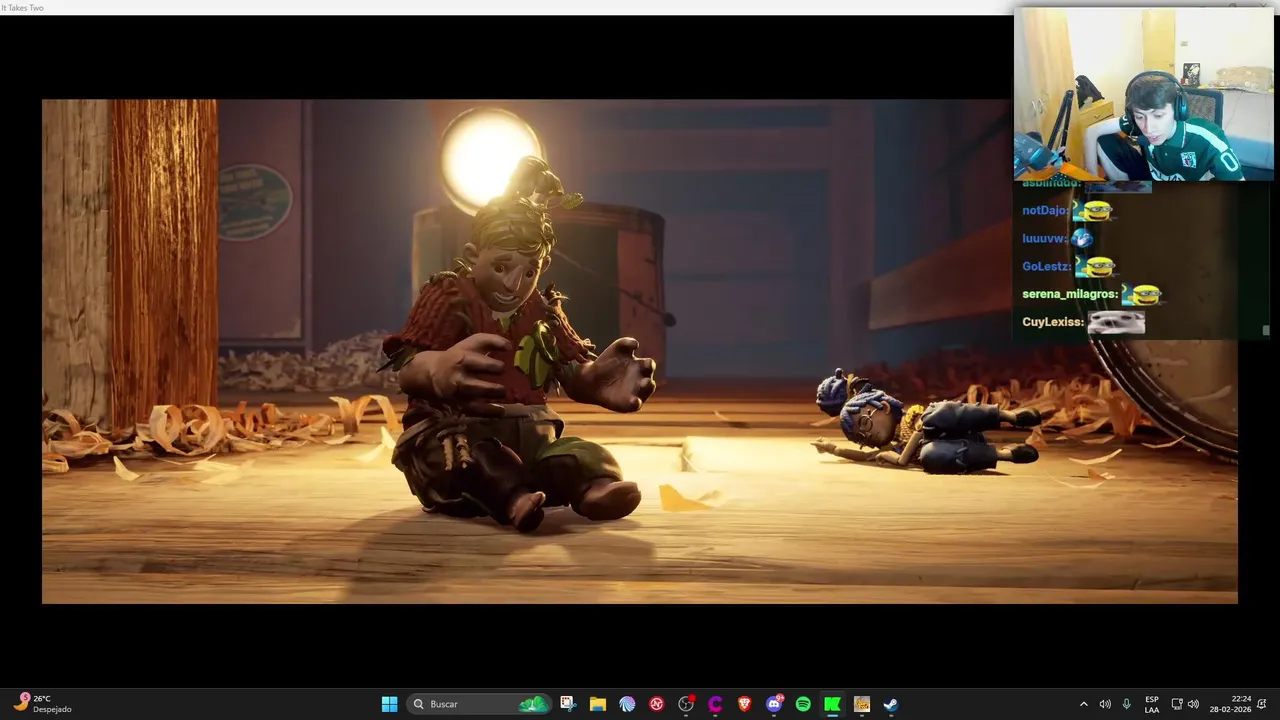1280x720 pixels.
Task: Click the It Takes Two window title
Action: pyautogui.click(x=22, y=7)
